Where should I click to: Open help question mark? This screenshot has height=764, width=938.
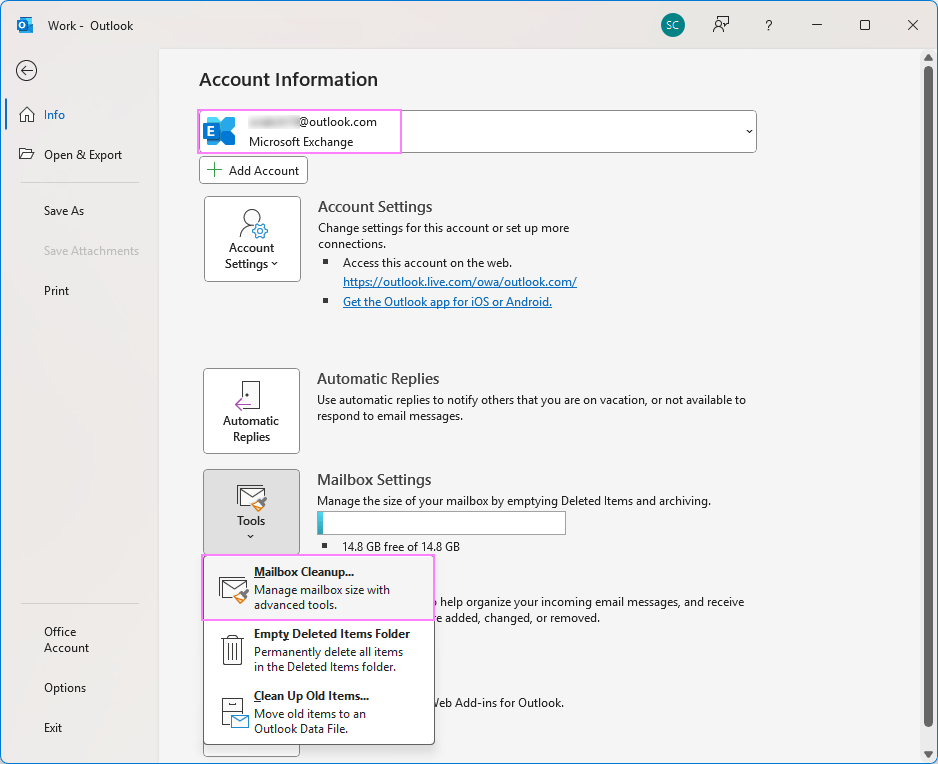click(x=769, y=25)
